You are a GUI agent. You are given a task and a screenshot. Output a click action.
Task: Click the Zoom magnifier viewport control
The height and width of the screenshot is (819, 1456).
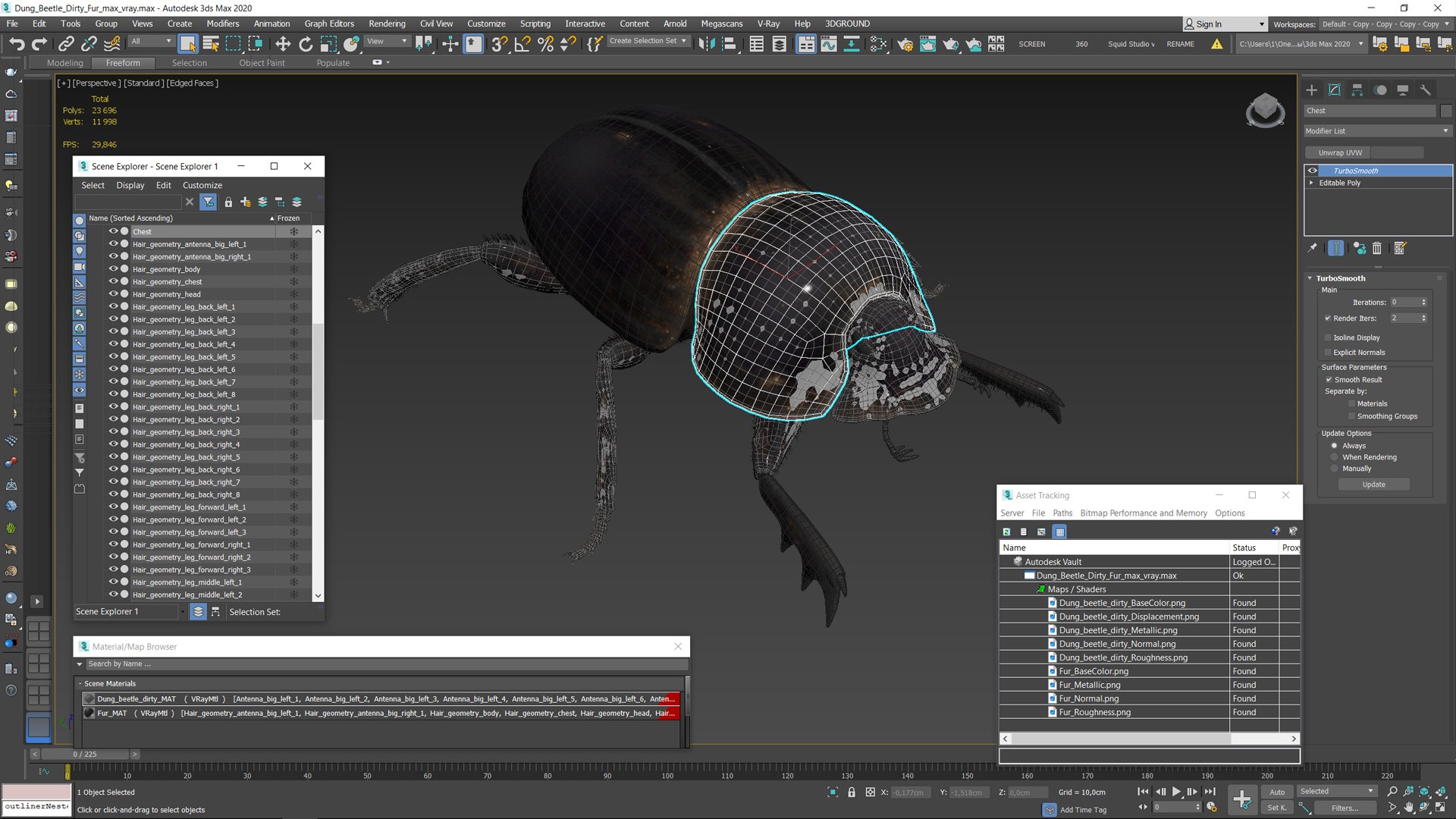point(1392,791)
